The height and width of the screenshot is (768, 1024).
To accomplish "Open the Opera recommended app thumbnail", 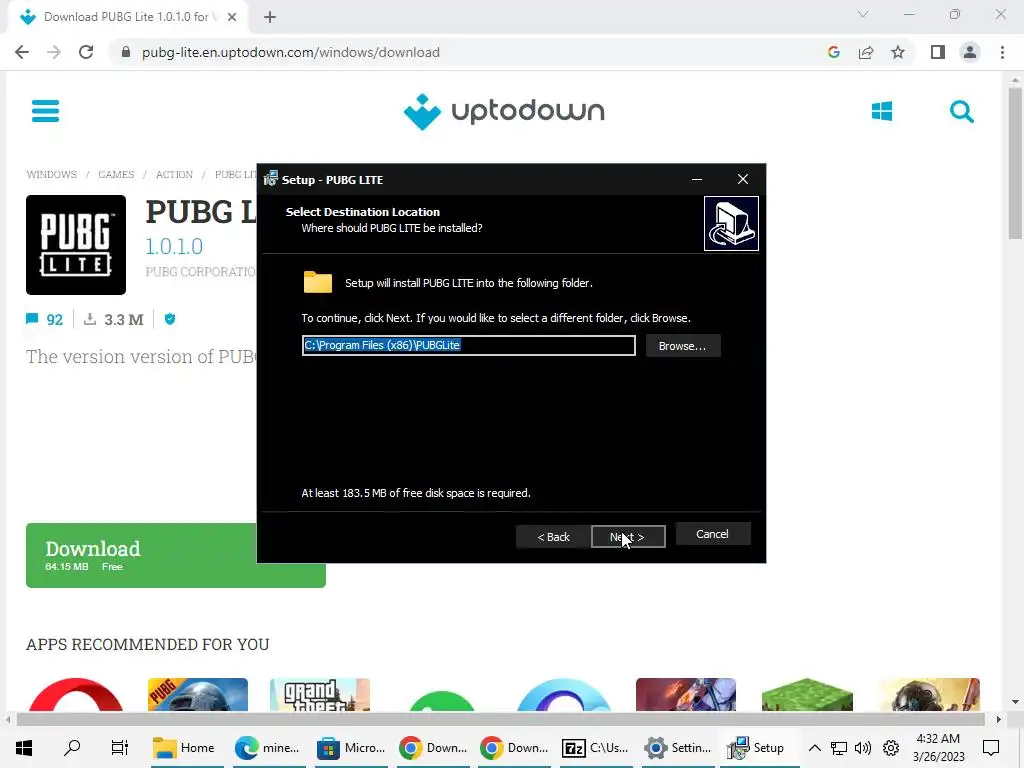I will (x=76, y=694).
